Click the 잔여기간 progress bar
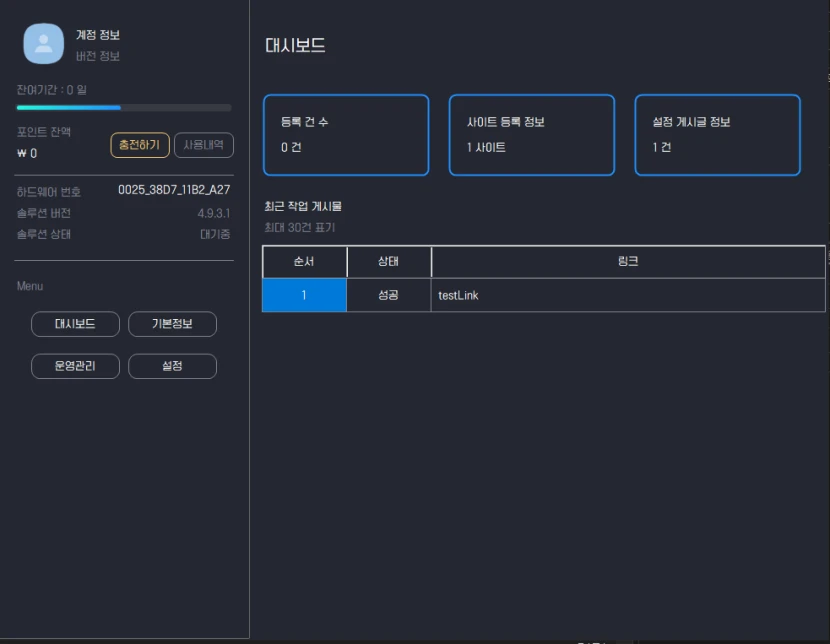The width and height of the screenshot is (830, 644). 124,107
